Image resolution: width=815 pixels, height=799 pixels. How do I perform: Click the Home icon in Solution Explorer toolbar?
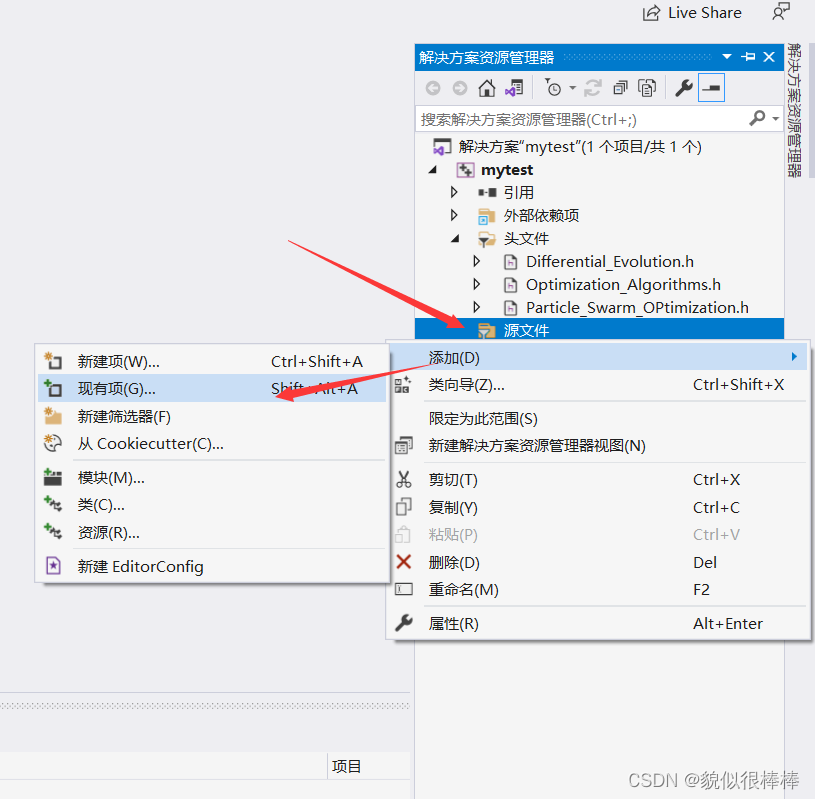click(487, 88)
